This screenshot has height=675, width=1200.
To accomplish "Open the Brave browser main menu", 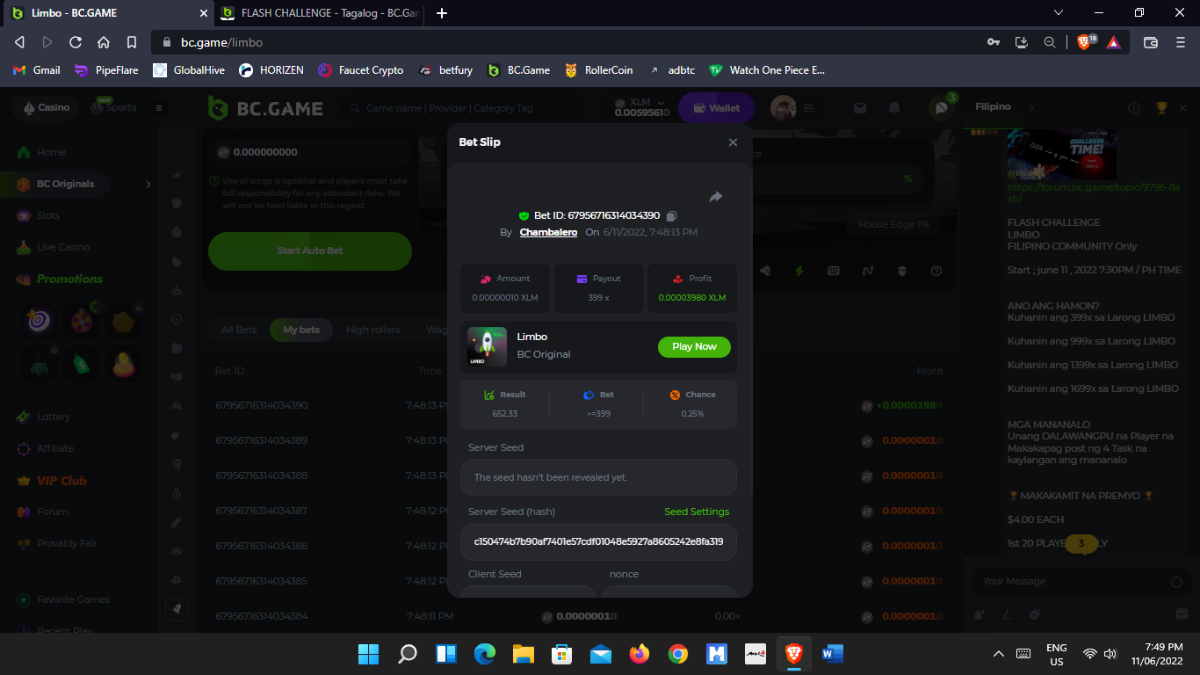I will [1180, 42].
